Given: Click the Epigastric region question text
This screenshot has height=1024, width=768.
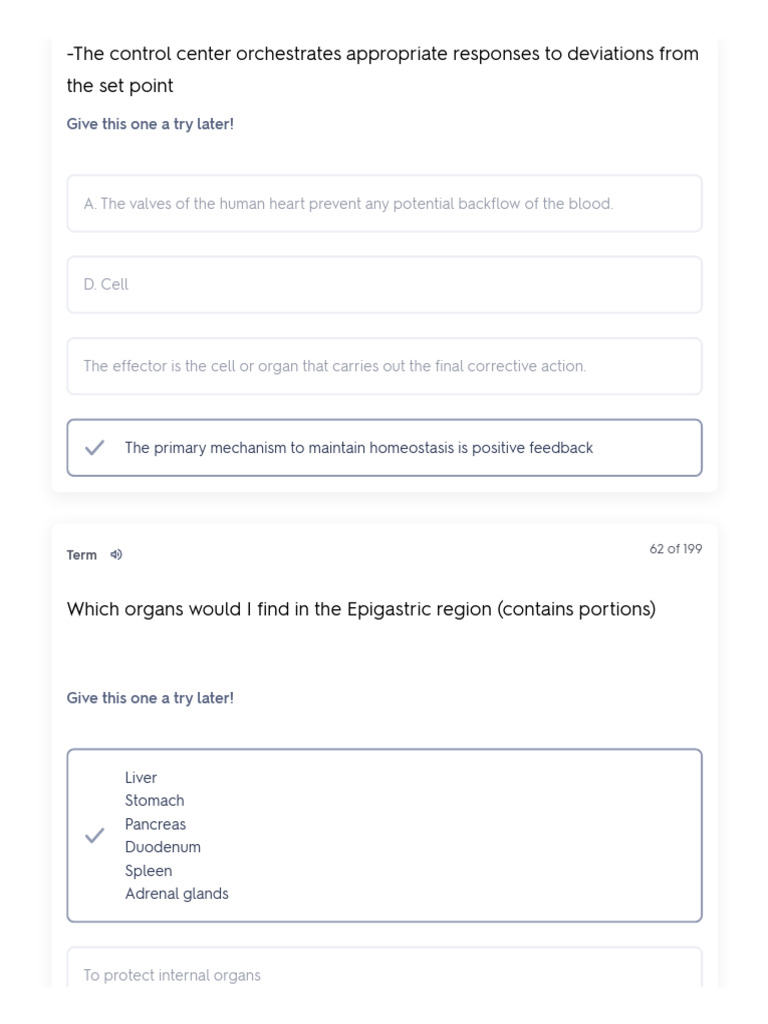Looking at the screenshot, I should click(x=361, y=609).
